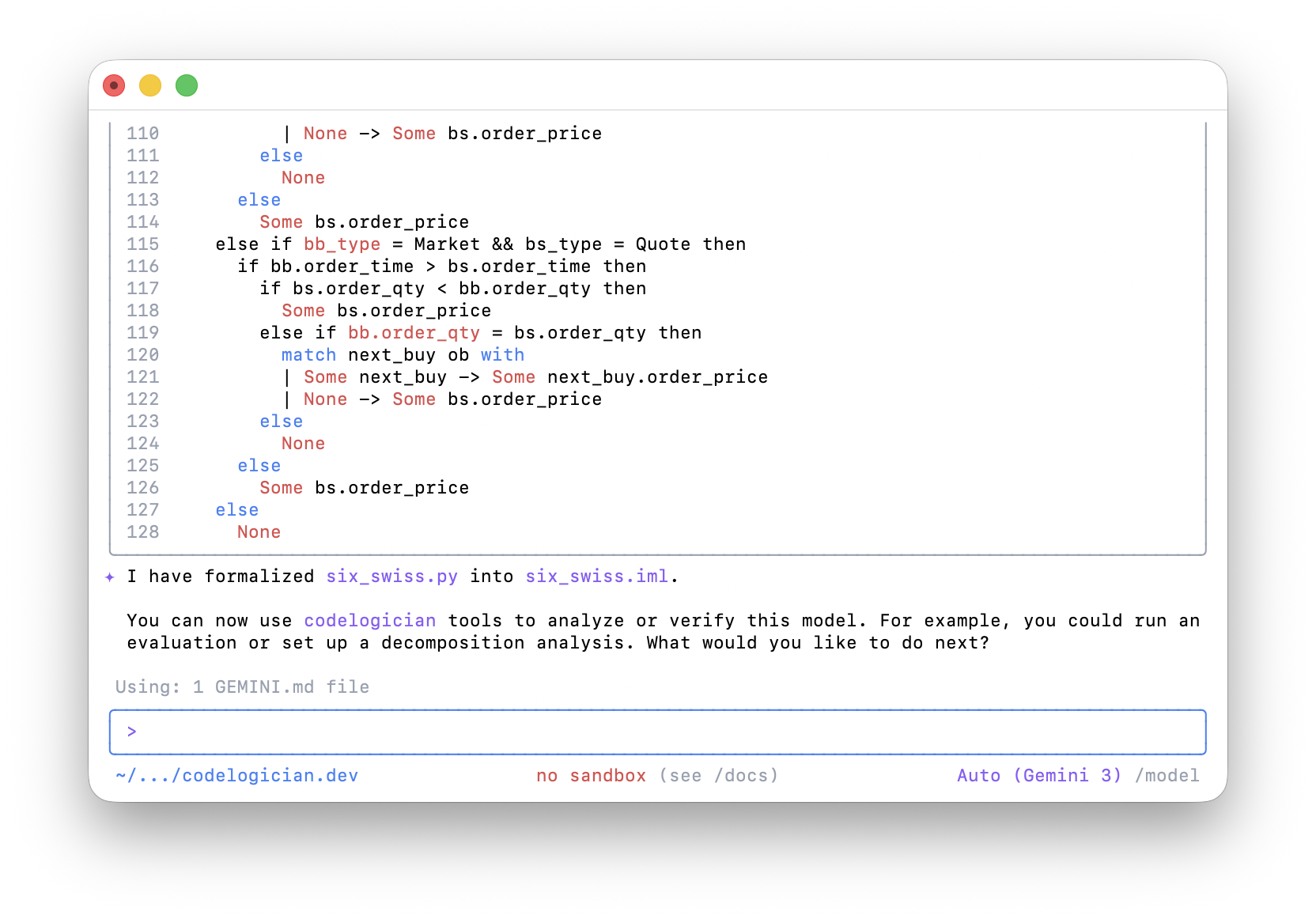Select the None keyword on line 128
1316x919 pixels.
(x=259, y=531)
